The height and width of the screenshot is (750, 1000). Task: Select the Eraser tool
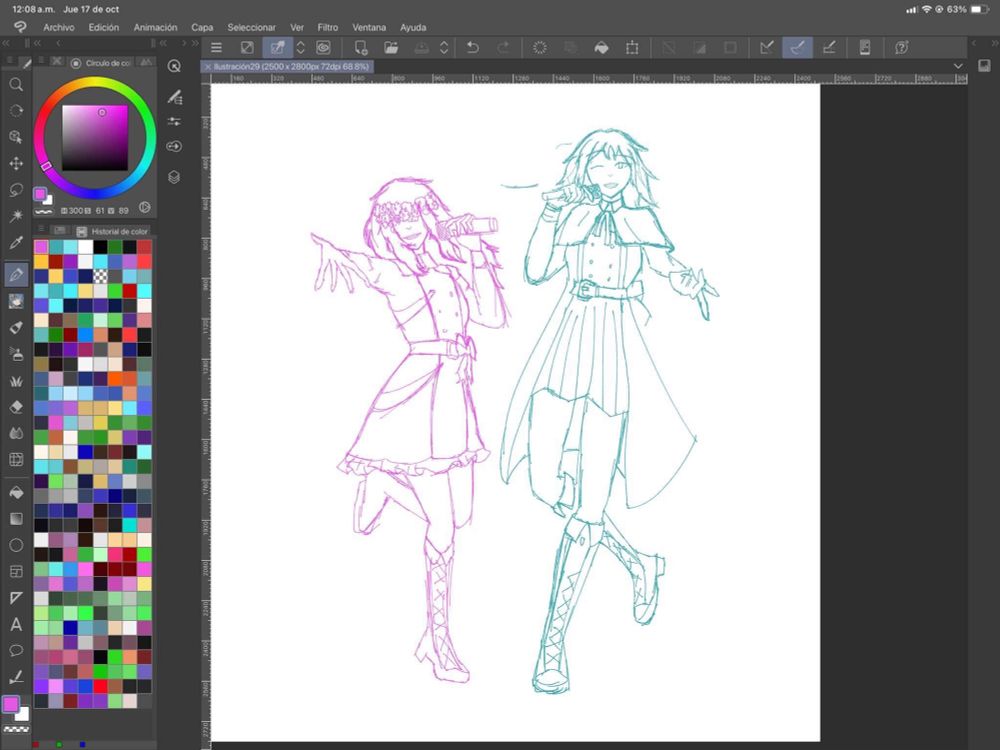(x=16, y=407)
